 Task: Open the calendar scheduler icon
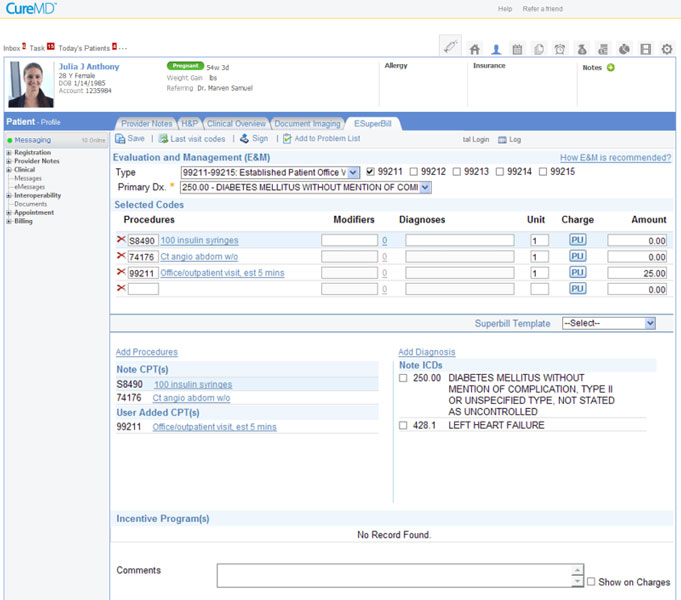pos(517,50)
